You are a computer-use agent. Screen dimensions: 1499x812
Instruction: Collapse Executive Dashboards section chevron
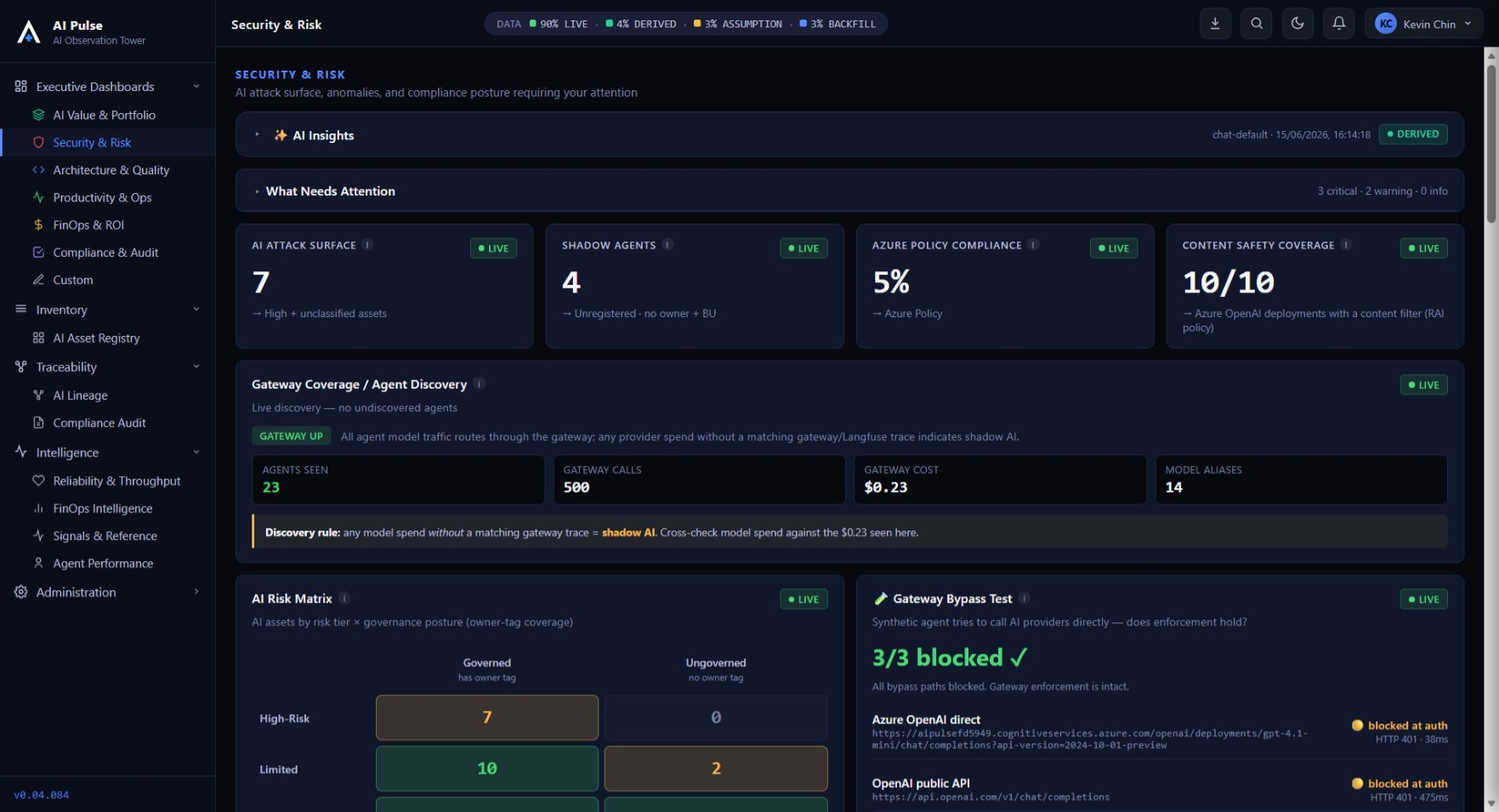point(196,87)
